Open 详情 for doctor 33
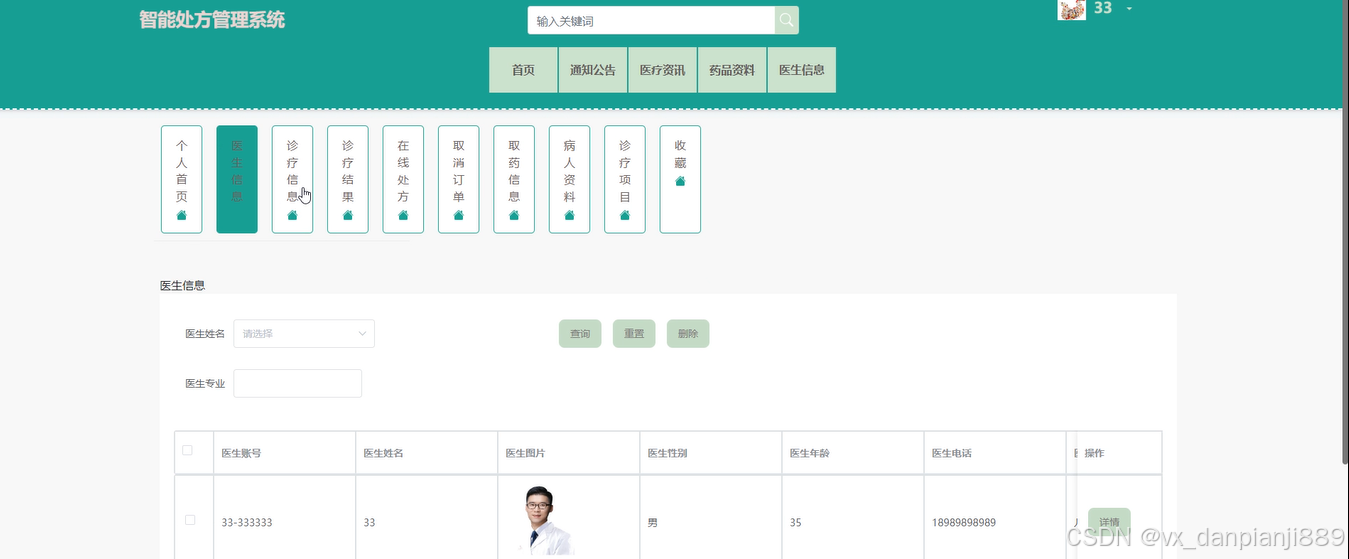The width and height of the screenshot is (1349, 559). (1109, 523)
